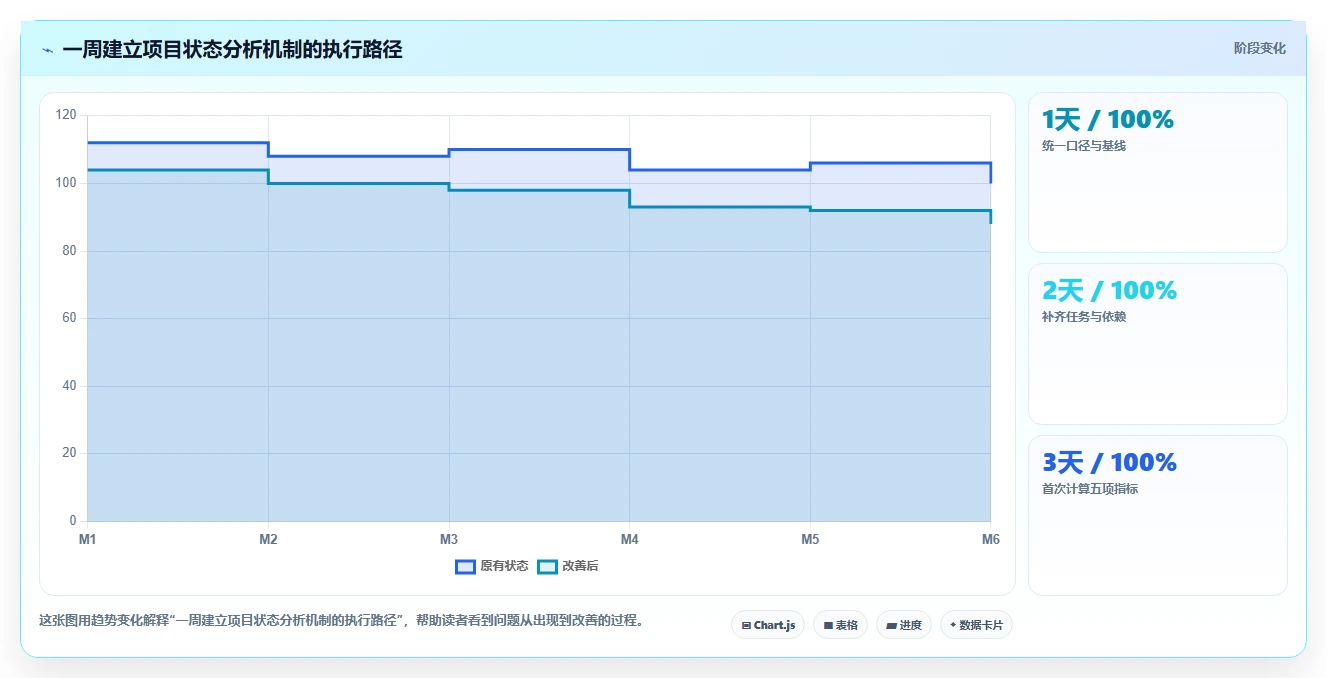This screenshot has width=1327, height=678.
Task: Click the 80 y-axis value
Action: tap(69, 251)
